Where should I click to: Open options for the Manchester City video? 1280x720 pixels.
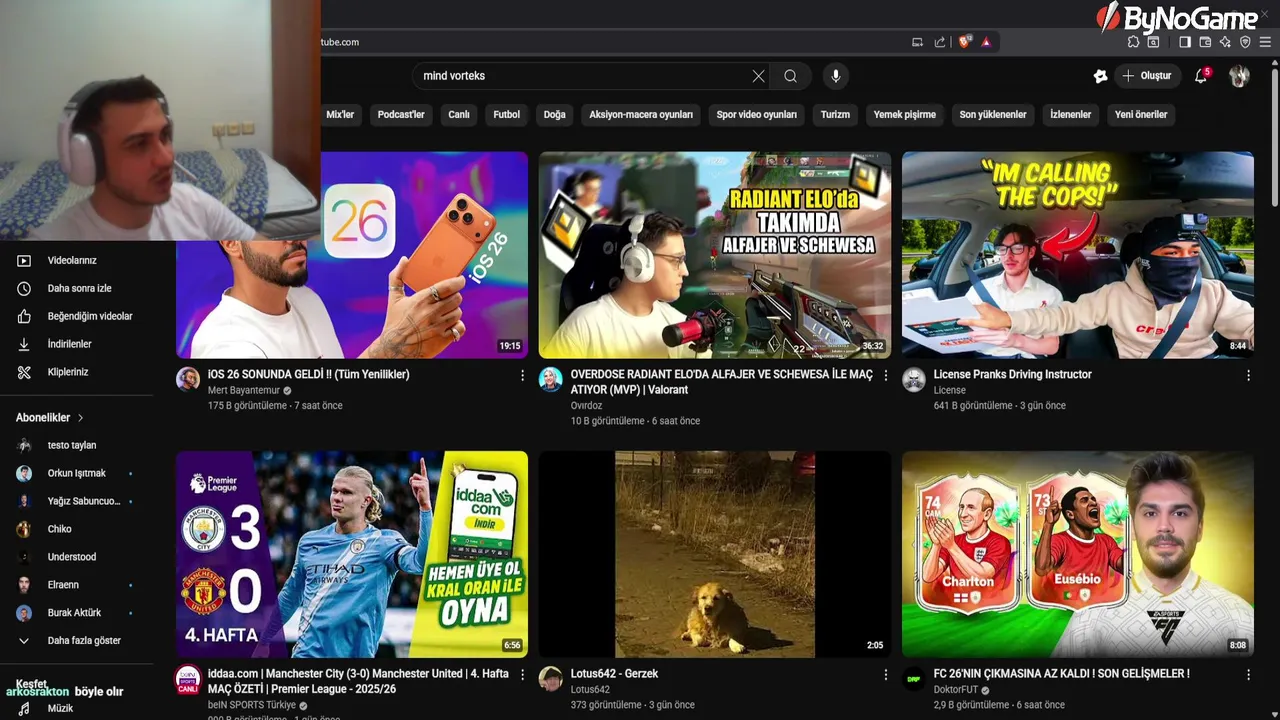pyautogui.click(x=522, y=675)
